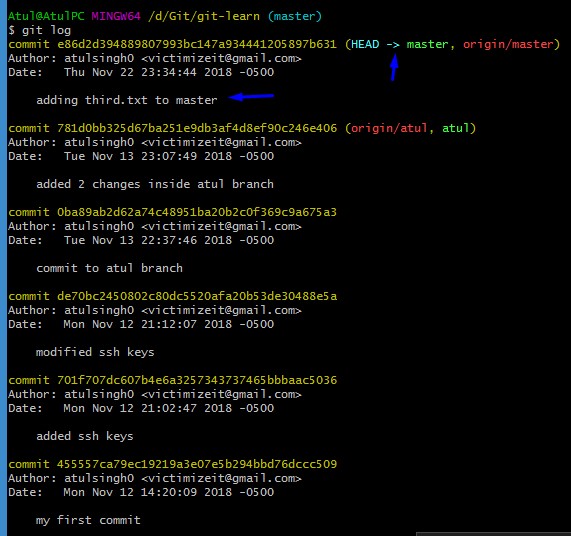Click the 'my first commit' message
Viewport: 571px width, 536px height.
tap(88, 520)
